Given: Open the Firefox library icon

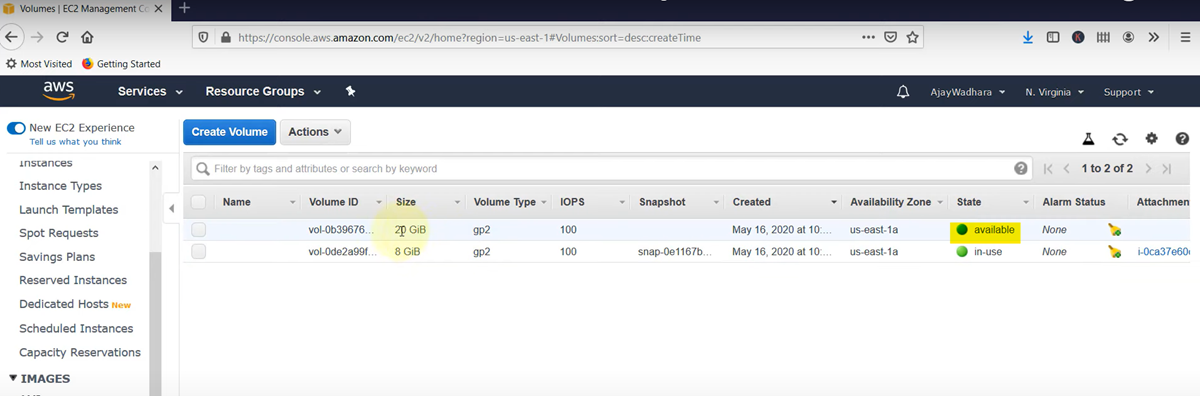Looking at the screenshot, I should tap(1103, 37).
